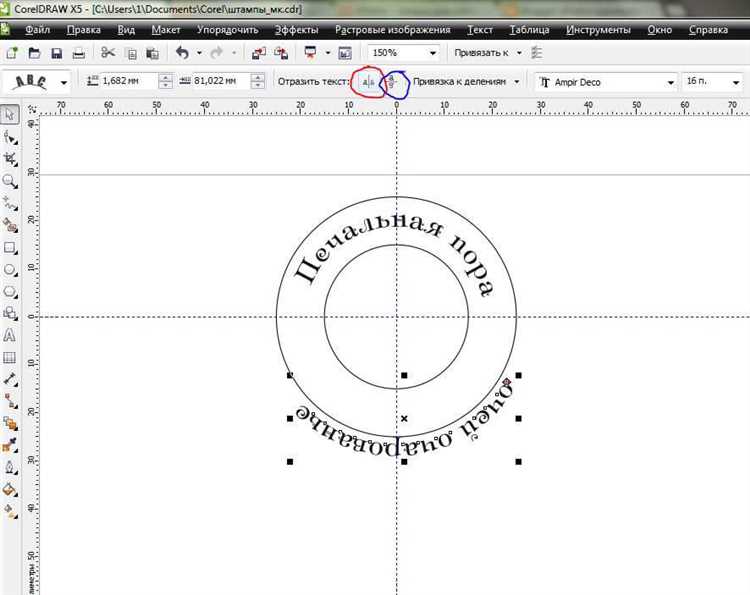Pick the Ellipse tool
Viewport: 750px width, 595px height.
coord(10,269)
